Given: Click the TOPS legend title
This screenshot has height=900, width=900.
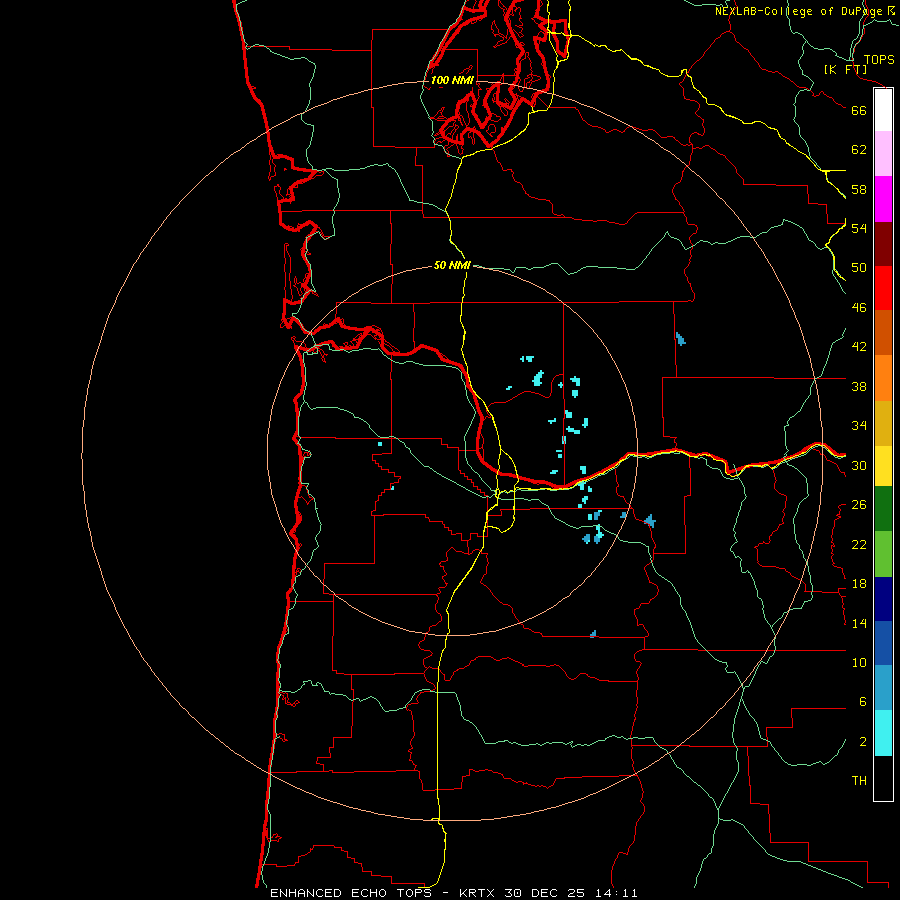Looking at the screenshot, I should pos(879,59).
